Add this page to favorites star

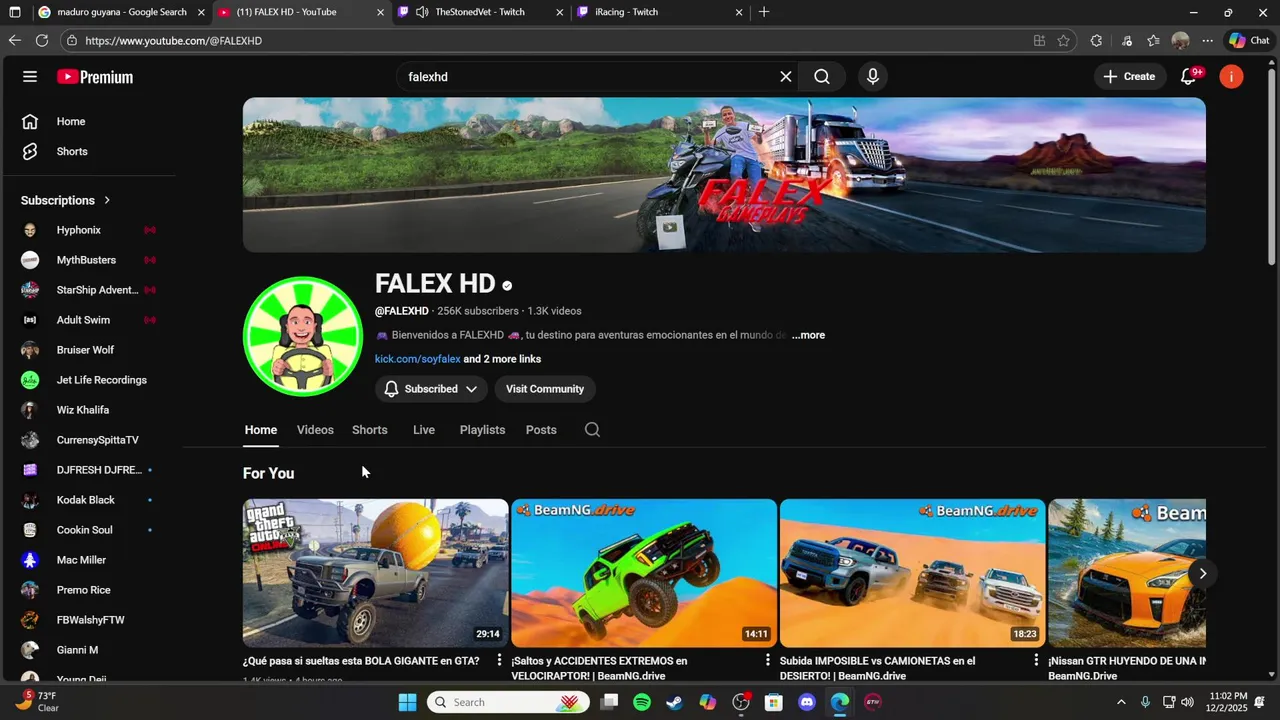[1063, 41]
